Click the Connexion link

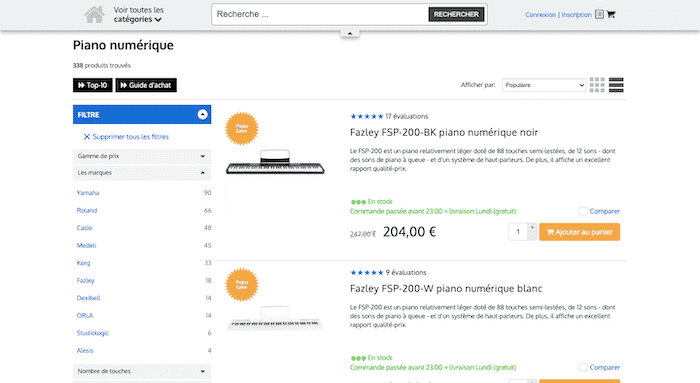[x=541, y=15]
